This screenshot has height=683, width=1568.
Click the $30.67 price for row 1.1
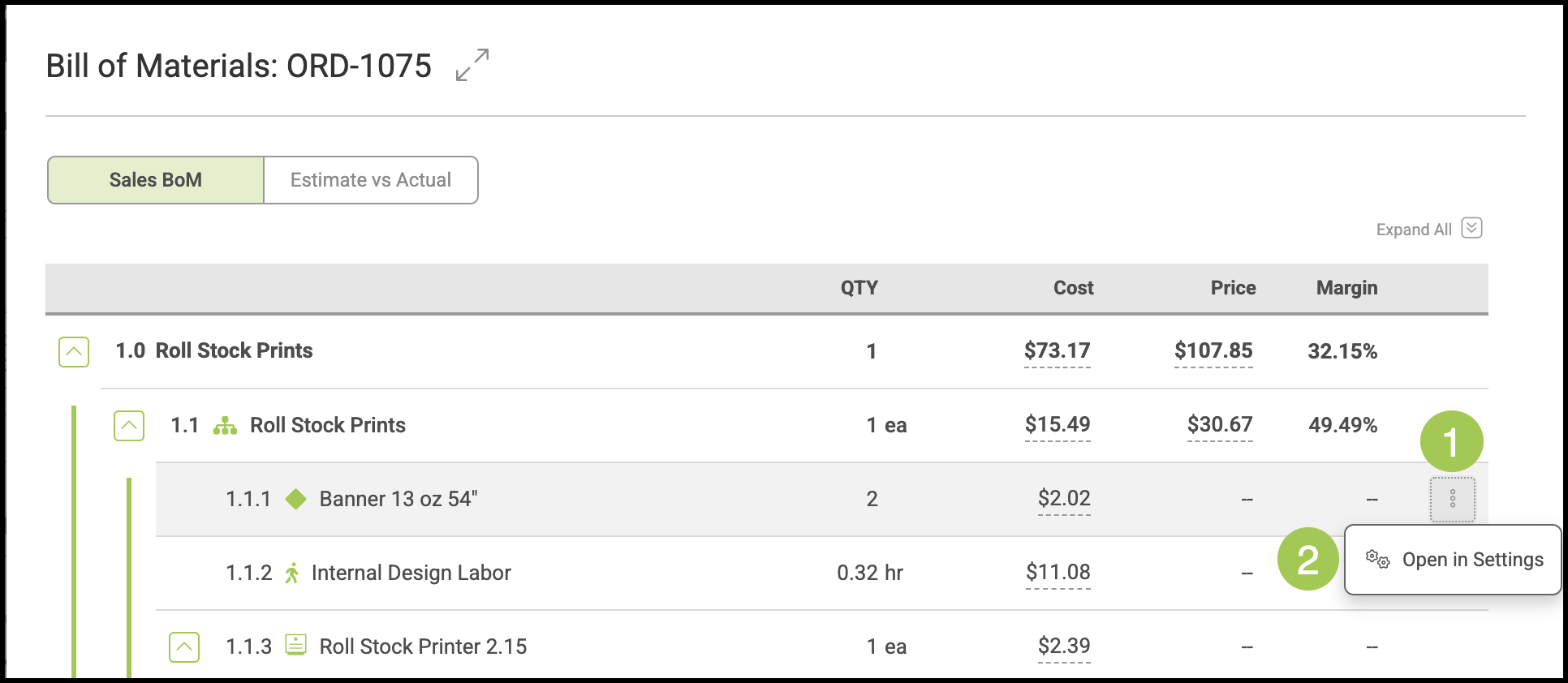(x=1219, y=425)
